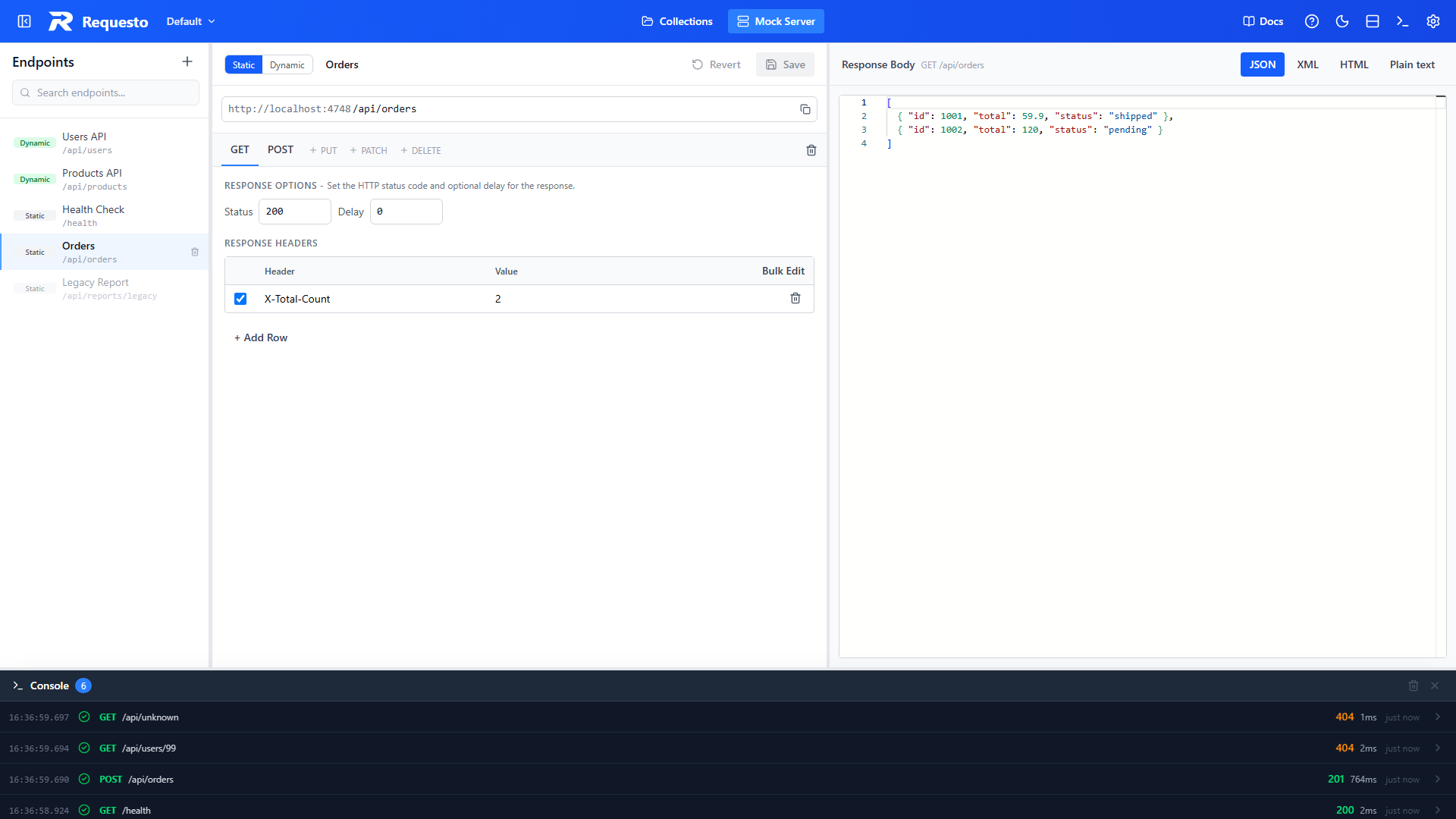The height and width of the screenshot is (819, 1456).
Task: Click the Requesto logo
Action: click(99, 21)
